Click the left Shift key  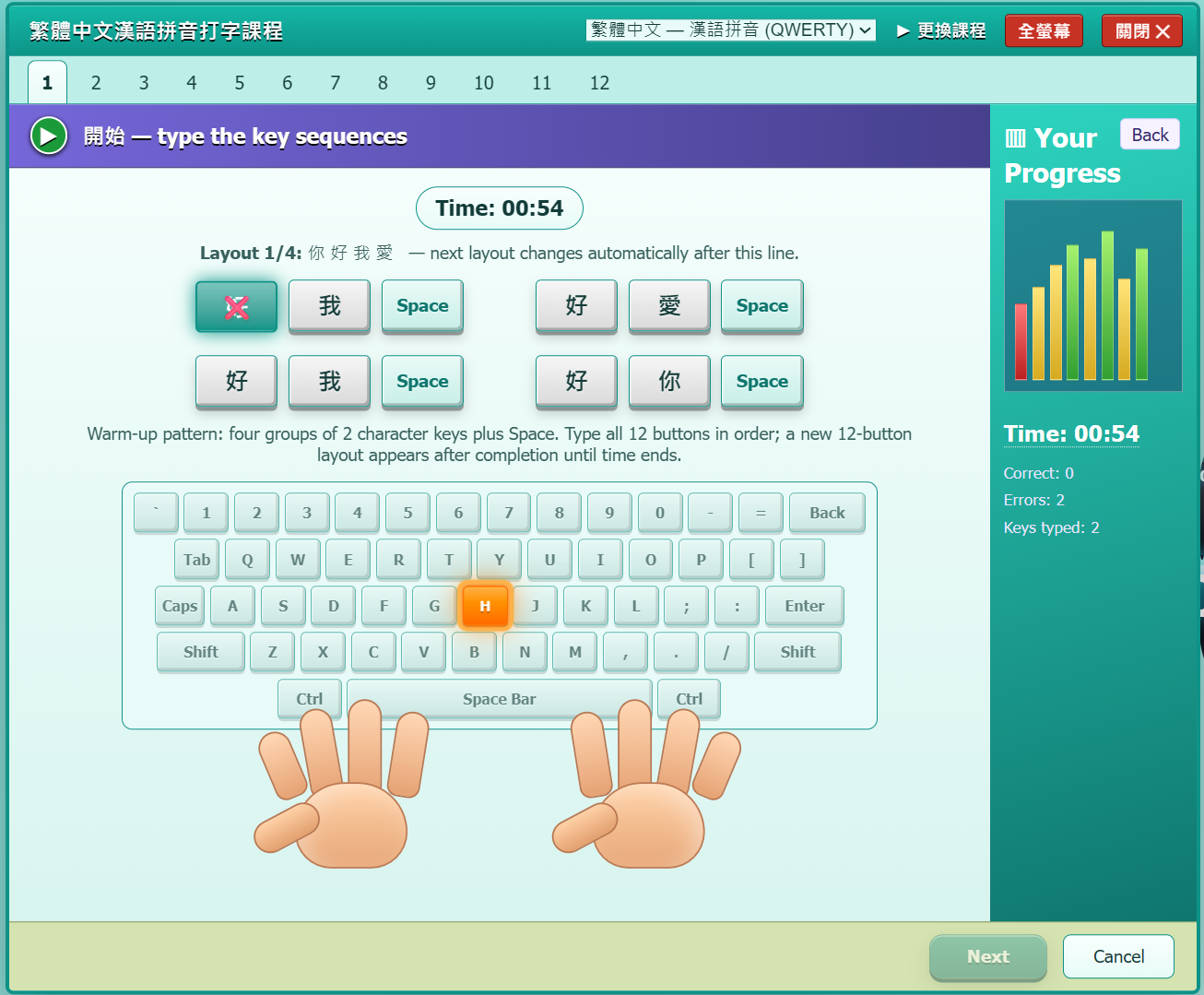coord(201,652)
